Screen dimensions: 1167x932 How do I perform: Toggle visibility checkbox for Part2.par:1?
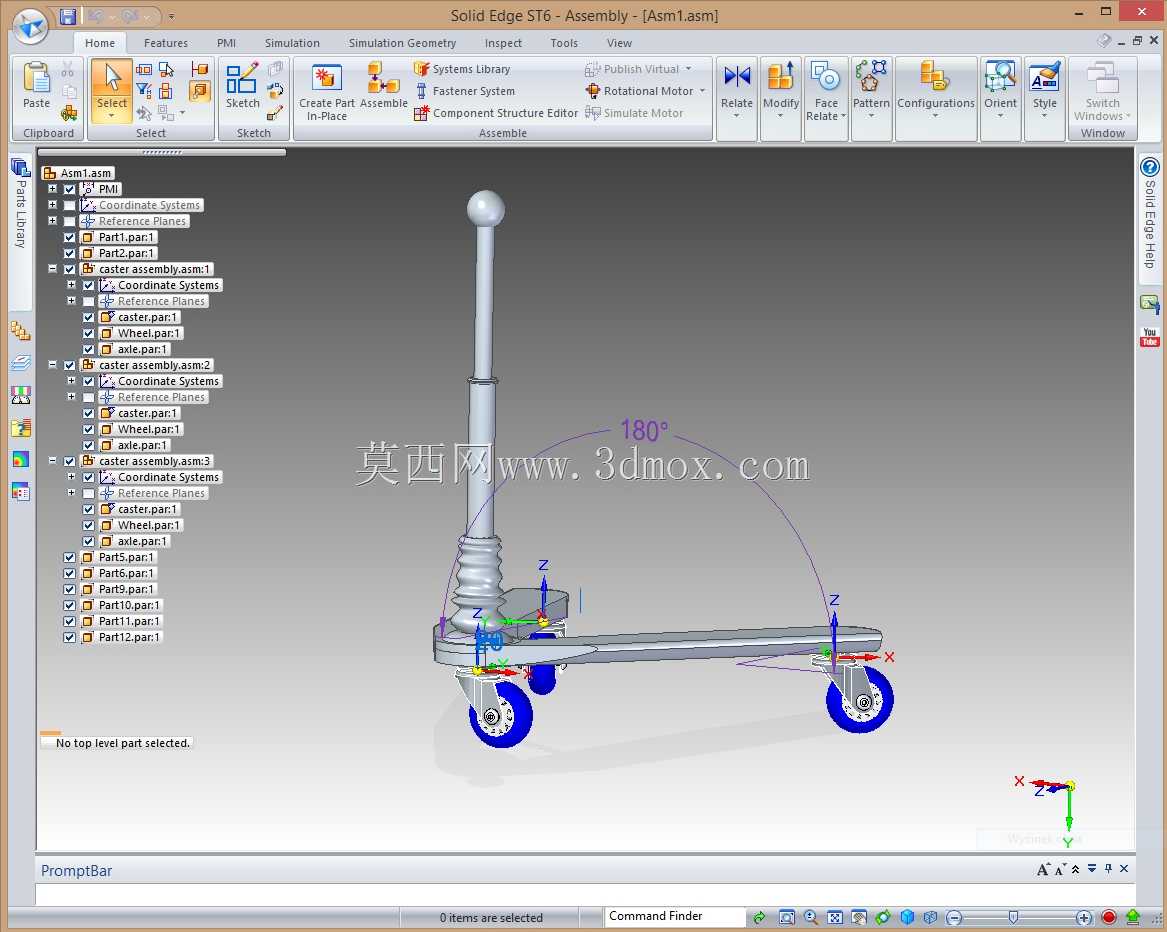pyautogui.click(x=69, y=253)
